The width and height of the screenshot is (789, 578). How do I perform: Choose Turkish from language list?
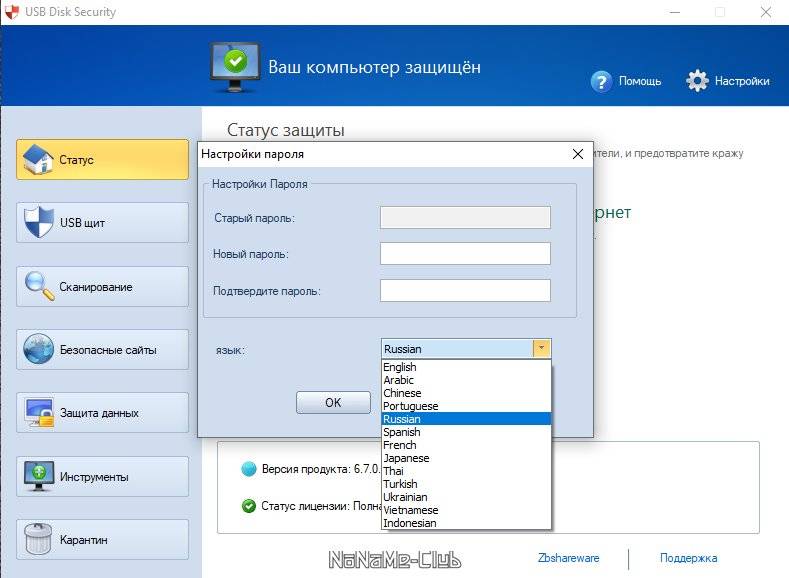pos(466,484)
